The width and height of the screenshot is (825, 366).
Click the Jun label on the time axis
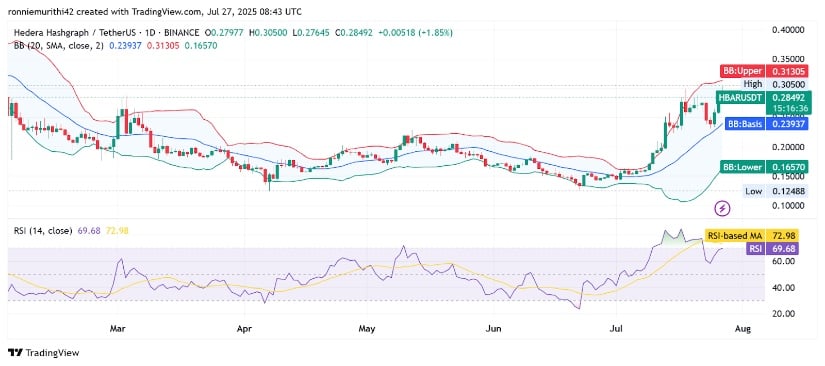494,329
